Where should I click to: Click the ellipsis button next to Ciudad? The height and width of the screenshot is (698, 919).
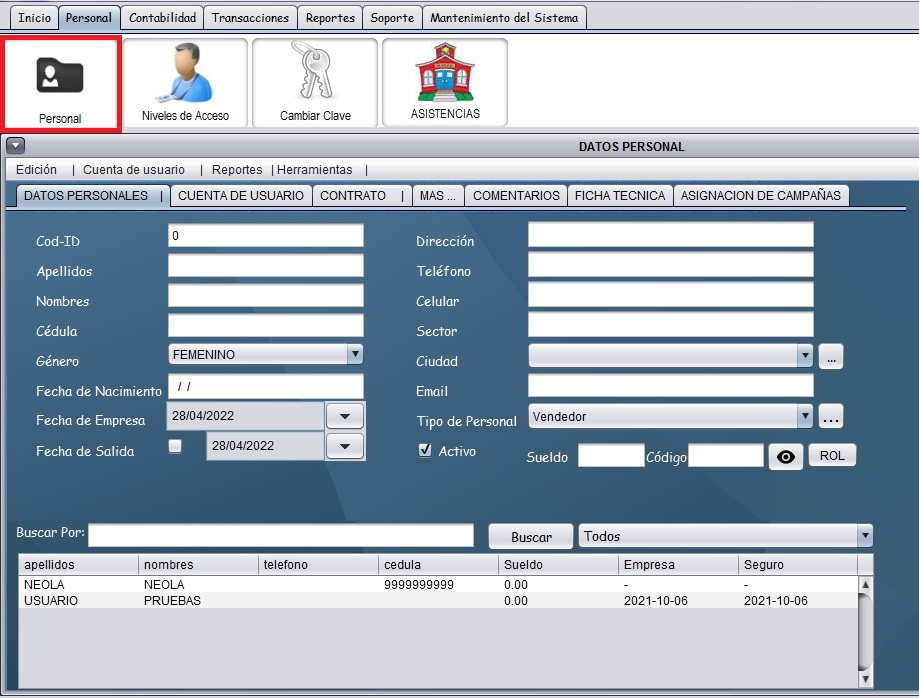[831, 356]
